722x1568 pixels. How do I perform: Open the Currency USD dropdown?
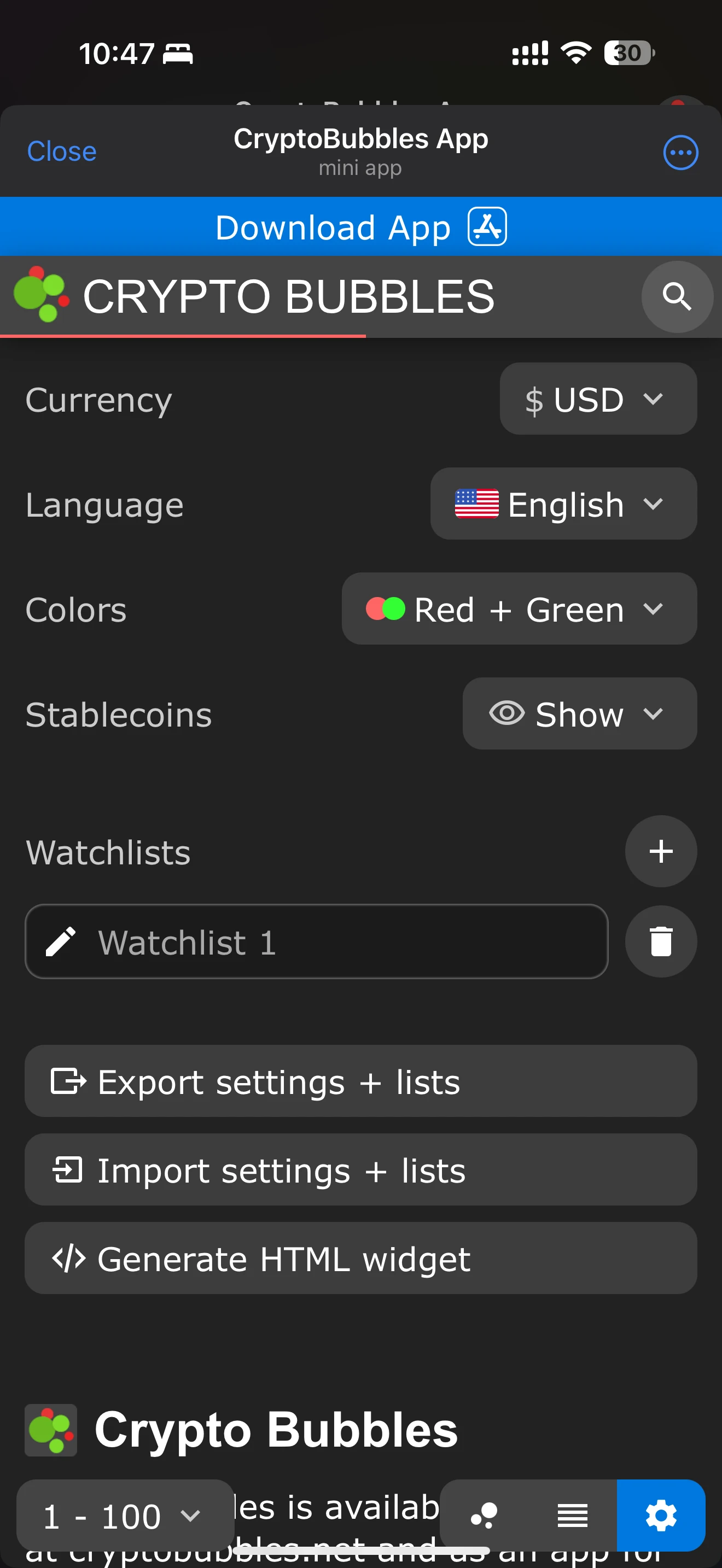pyautogui.click(x=598, y=399)
